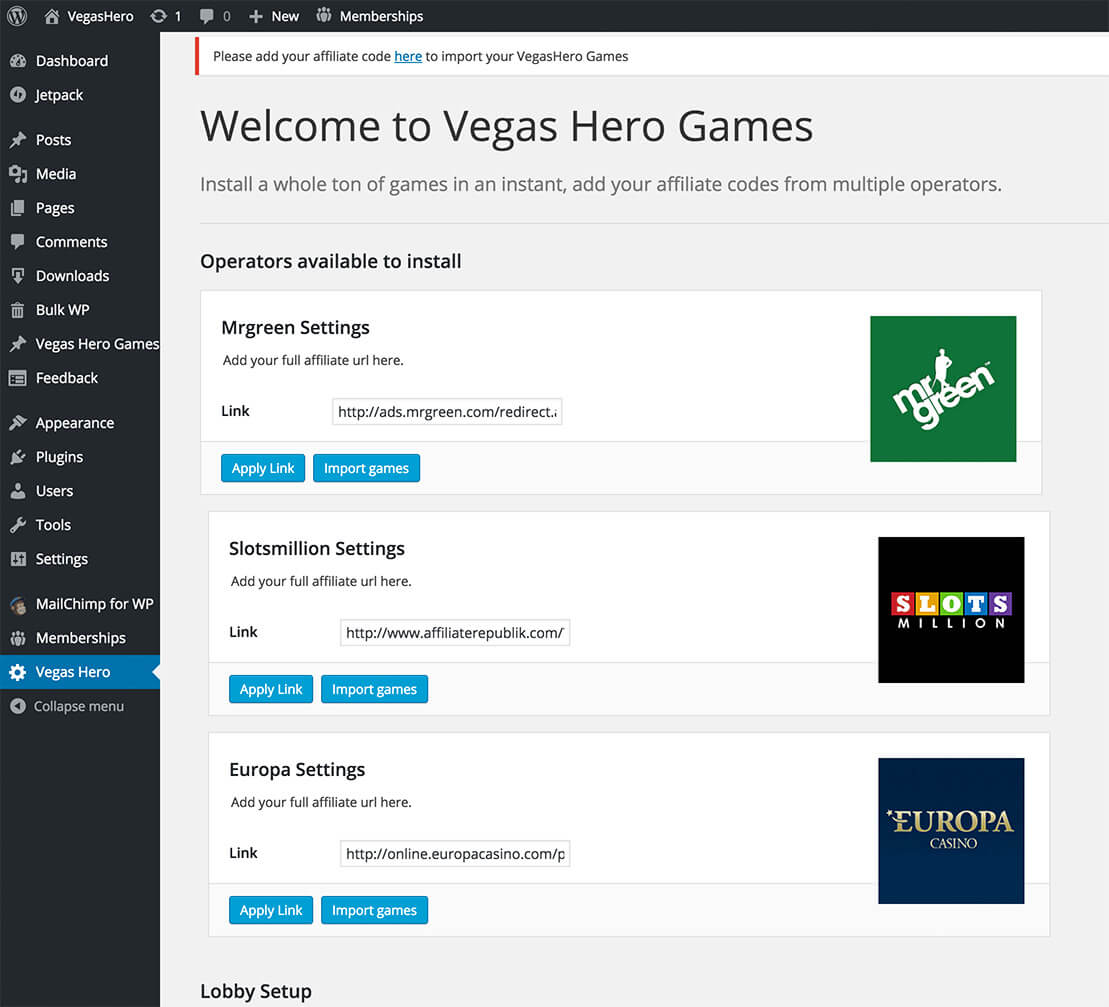
Task: Click the MailChimp monkey icon
Action: [x=18, y=605]
